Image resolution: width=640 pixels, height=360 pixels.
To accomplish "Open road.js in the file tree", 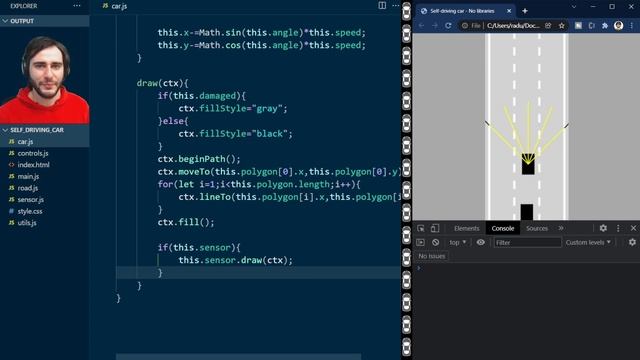I will click(44, 188).
